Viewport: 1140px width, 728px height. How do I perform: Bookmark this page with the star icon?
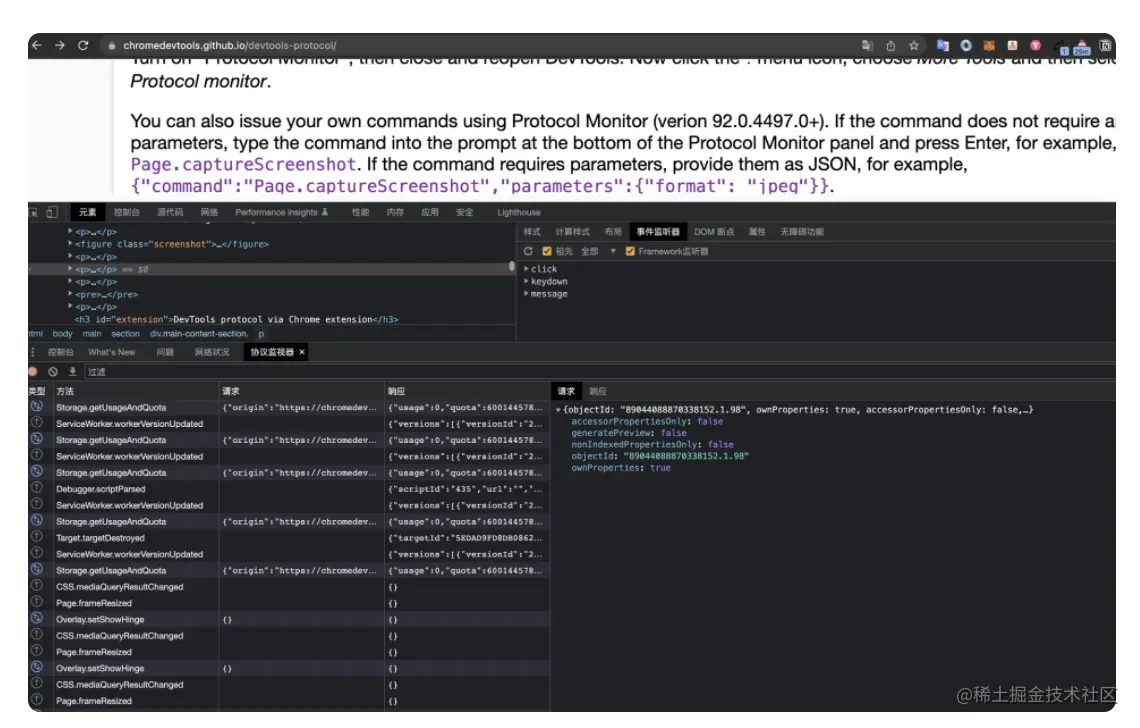(x=914, y=45)
